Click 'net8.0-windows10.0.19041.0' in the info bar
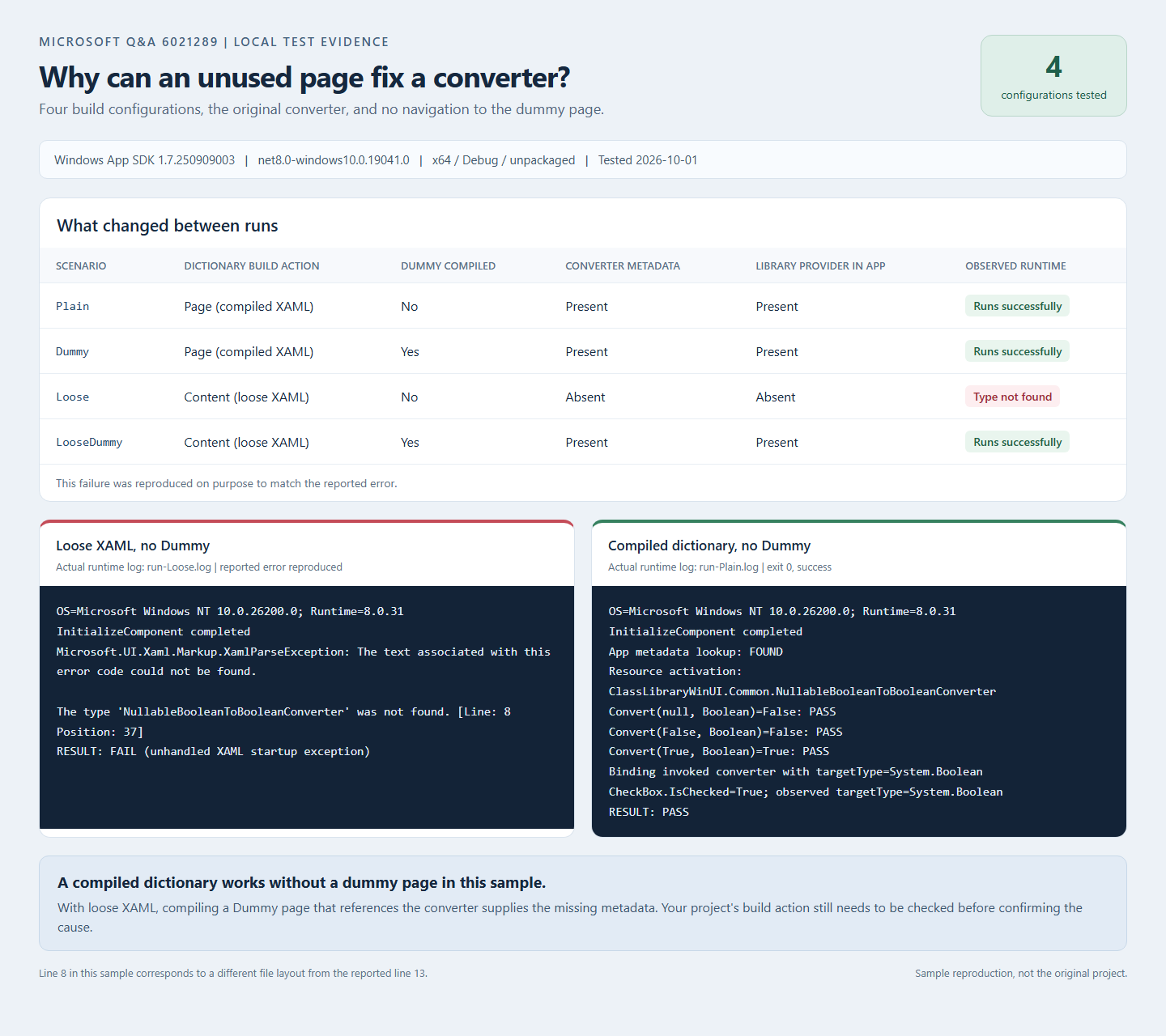The width and height of the screenshot is (1166, 1036). (x=334, y=160)
